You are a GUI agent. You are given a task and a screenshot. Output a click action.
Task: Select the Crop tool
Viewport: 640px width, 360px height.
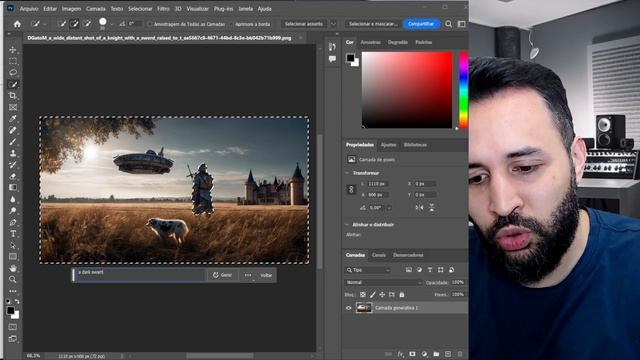tap(13, 96)
